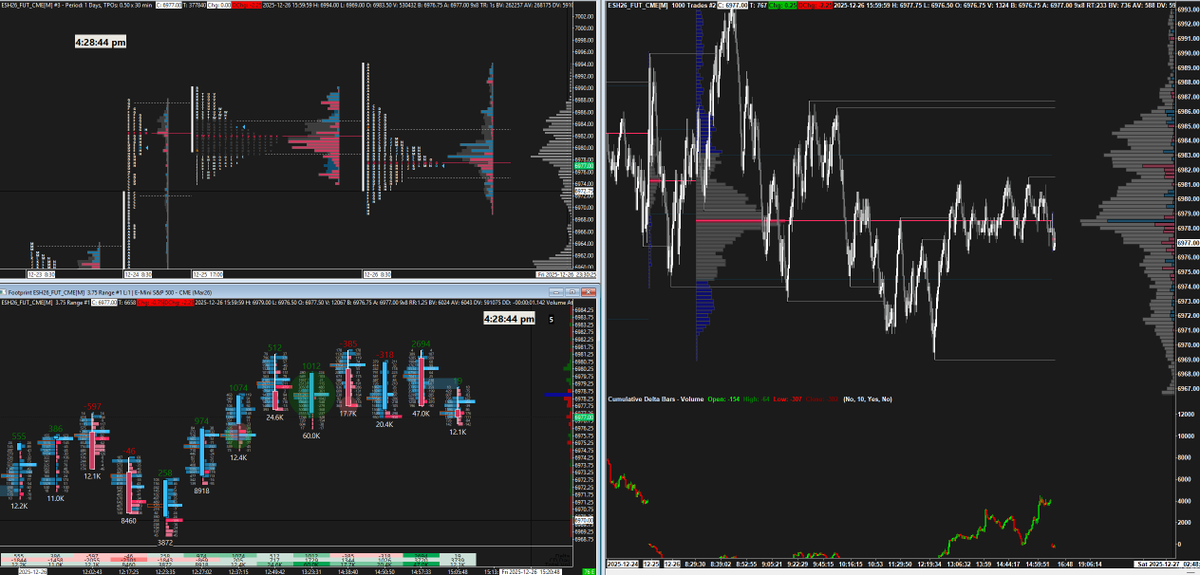Viewport: 1200px width, 575px height.
Task: Click the green 258 delta label above a footprint bar
Action: [164, 473]
